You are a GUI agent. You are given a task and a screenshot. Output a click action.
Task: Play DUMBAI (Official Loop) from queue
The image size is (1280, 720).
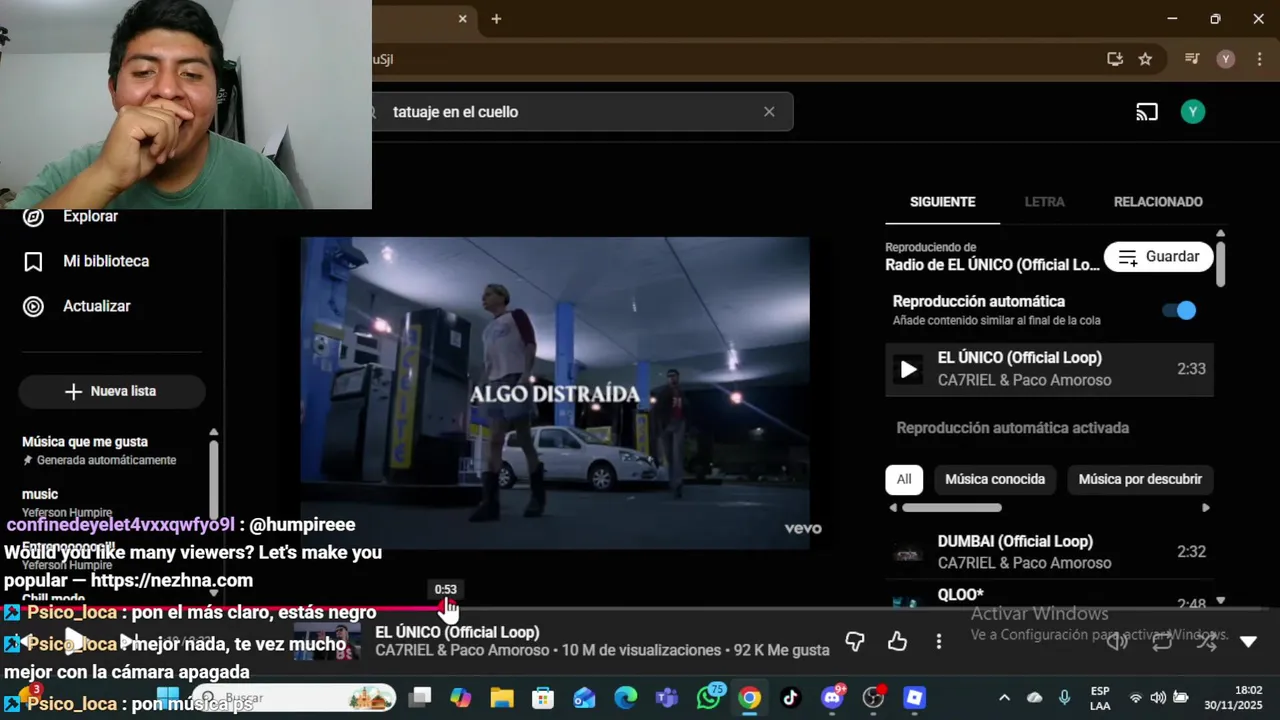pyautogui.click(x=1049, y=552)
